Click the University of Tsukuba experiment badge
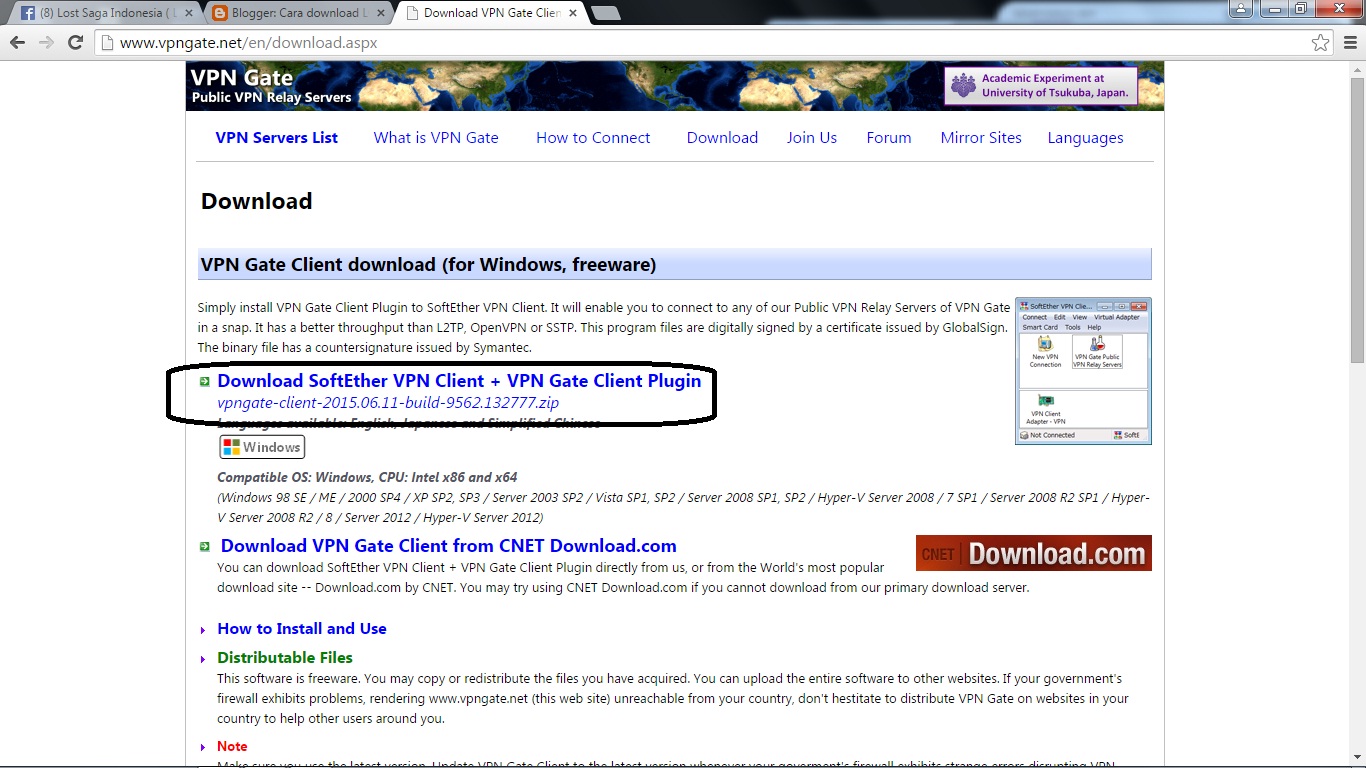This screenshot has width=1366, height=768. [1041, 86]
